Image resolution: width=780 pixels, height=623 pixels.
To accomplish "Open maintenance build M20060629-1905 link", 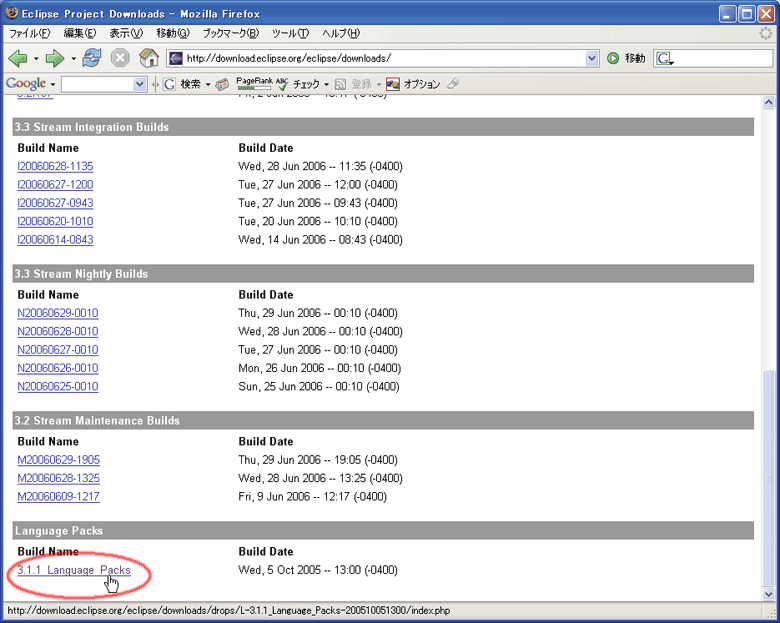I will tap(59, 460).
